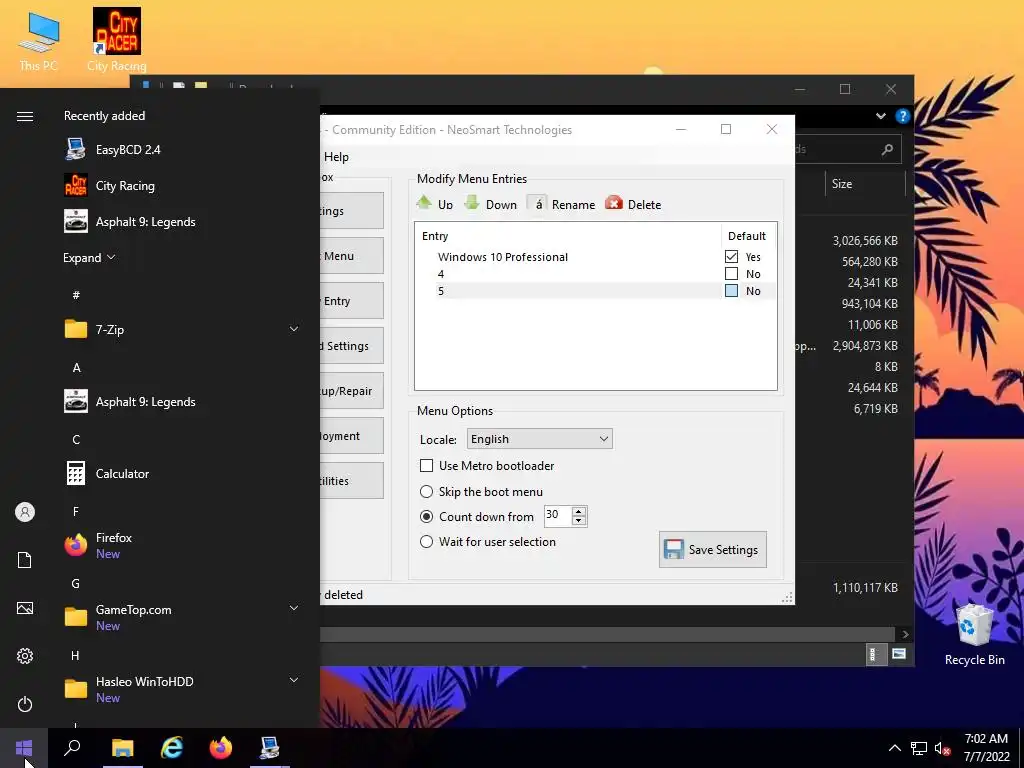Open Firefox from the taskbar

click(221, 748)
